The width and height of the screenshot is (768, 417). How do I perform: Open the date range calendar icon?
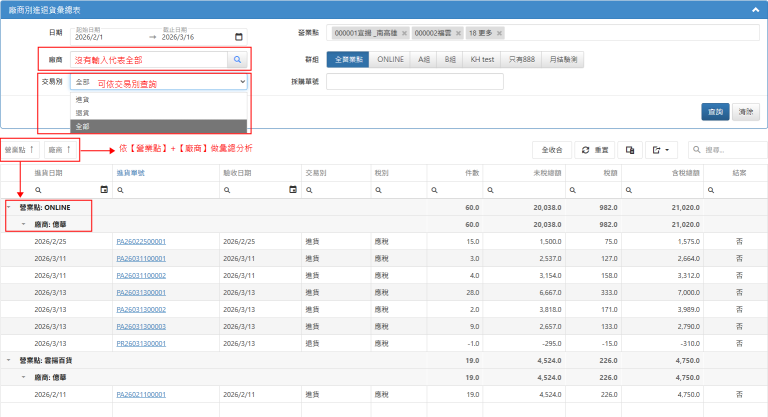[x=236, y=36]
